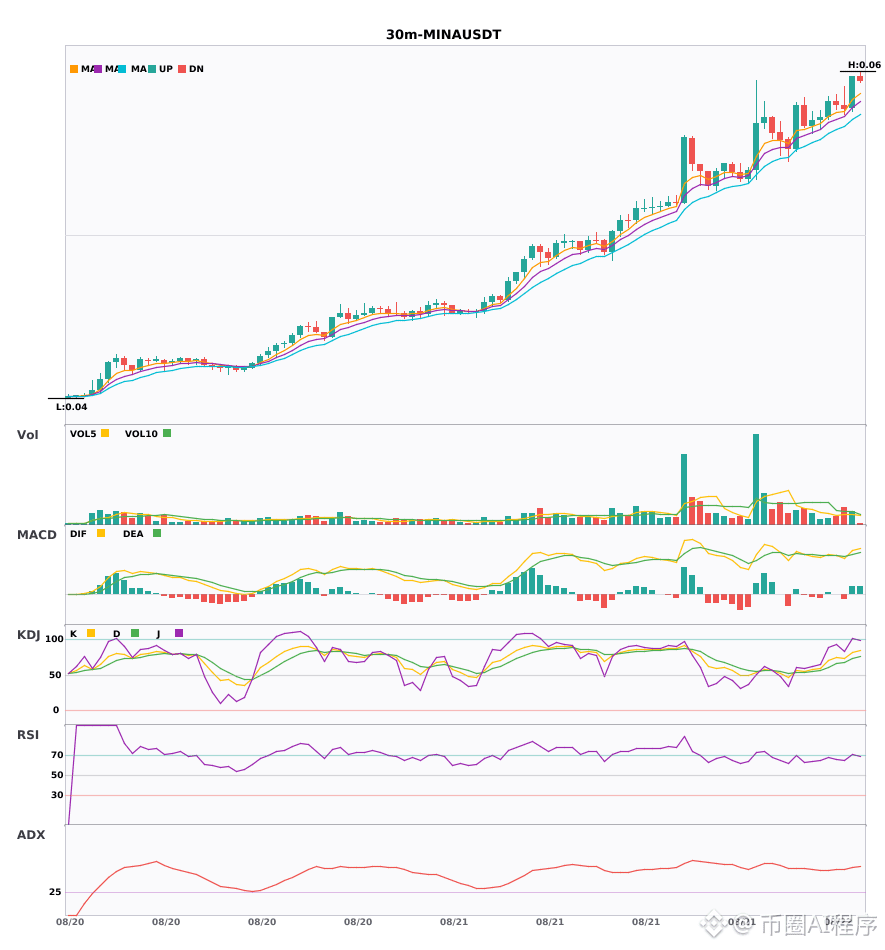Click the DN legend label
Image resolution: width=885 pixels, height=950 pixels.
point(196,69)
